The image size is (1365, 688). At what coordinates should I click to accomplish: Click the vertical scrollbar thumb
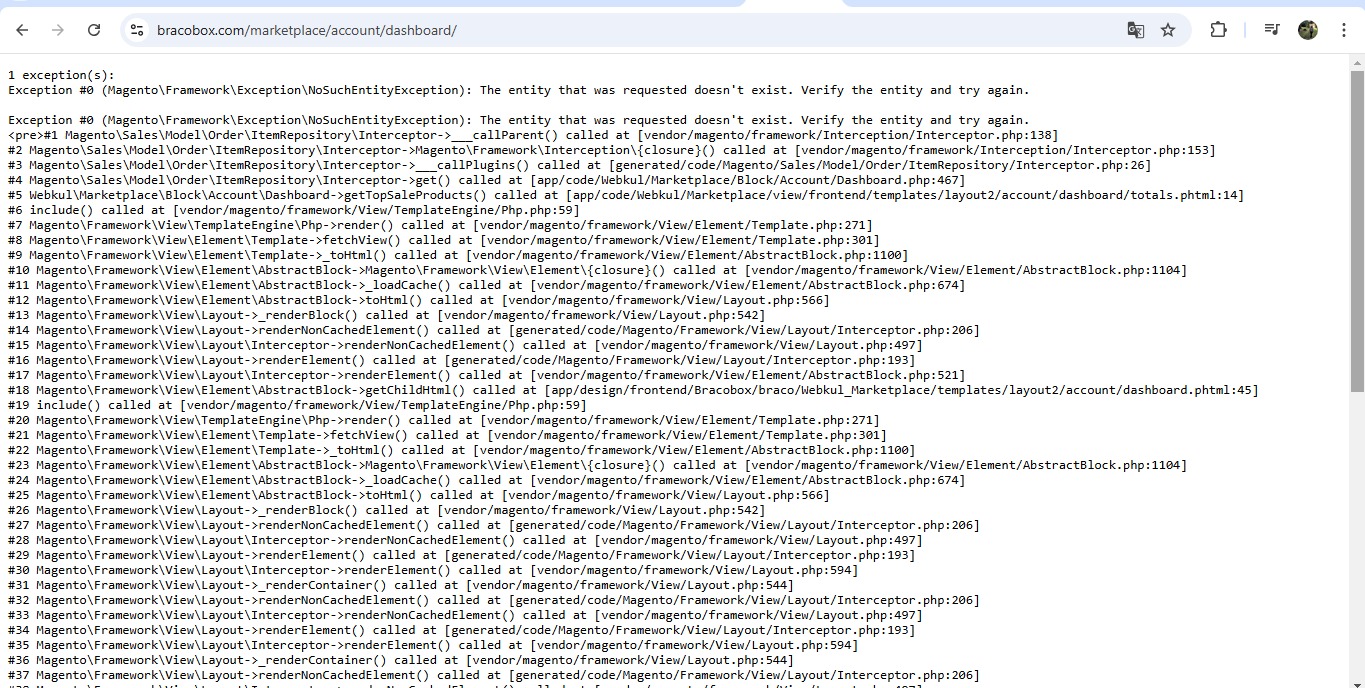coord(1357,230)
